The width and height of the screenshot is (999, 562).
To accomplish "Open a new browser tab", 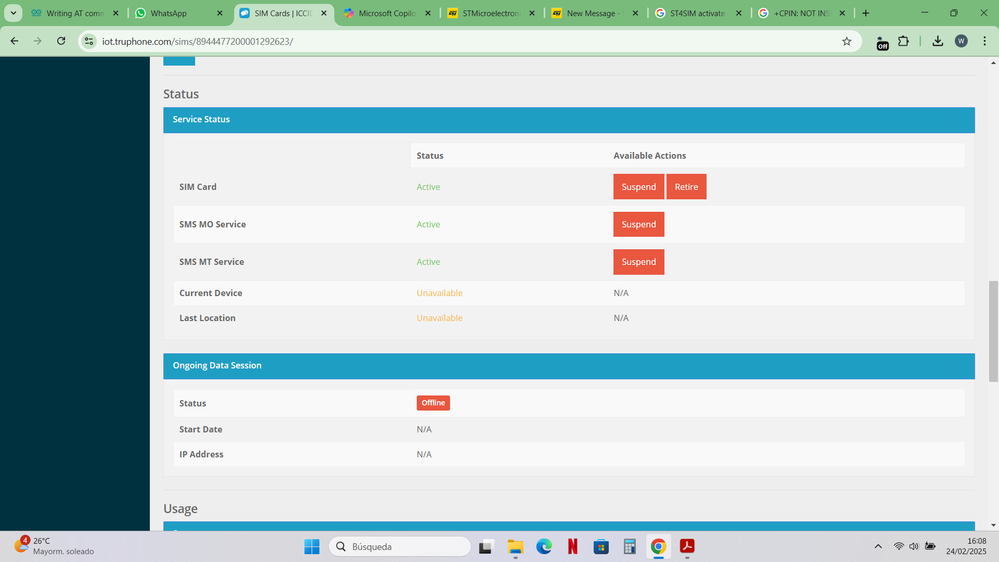I will coord(865,13).
